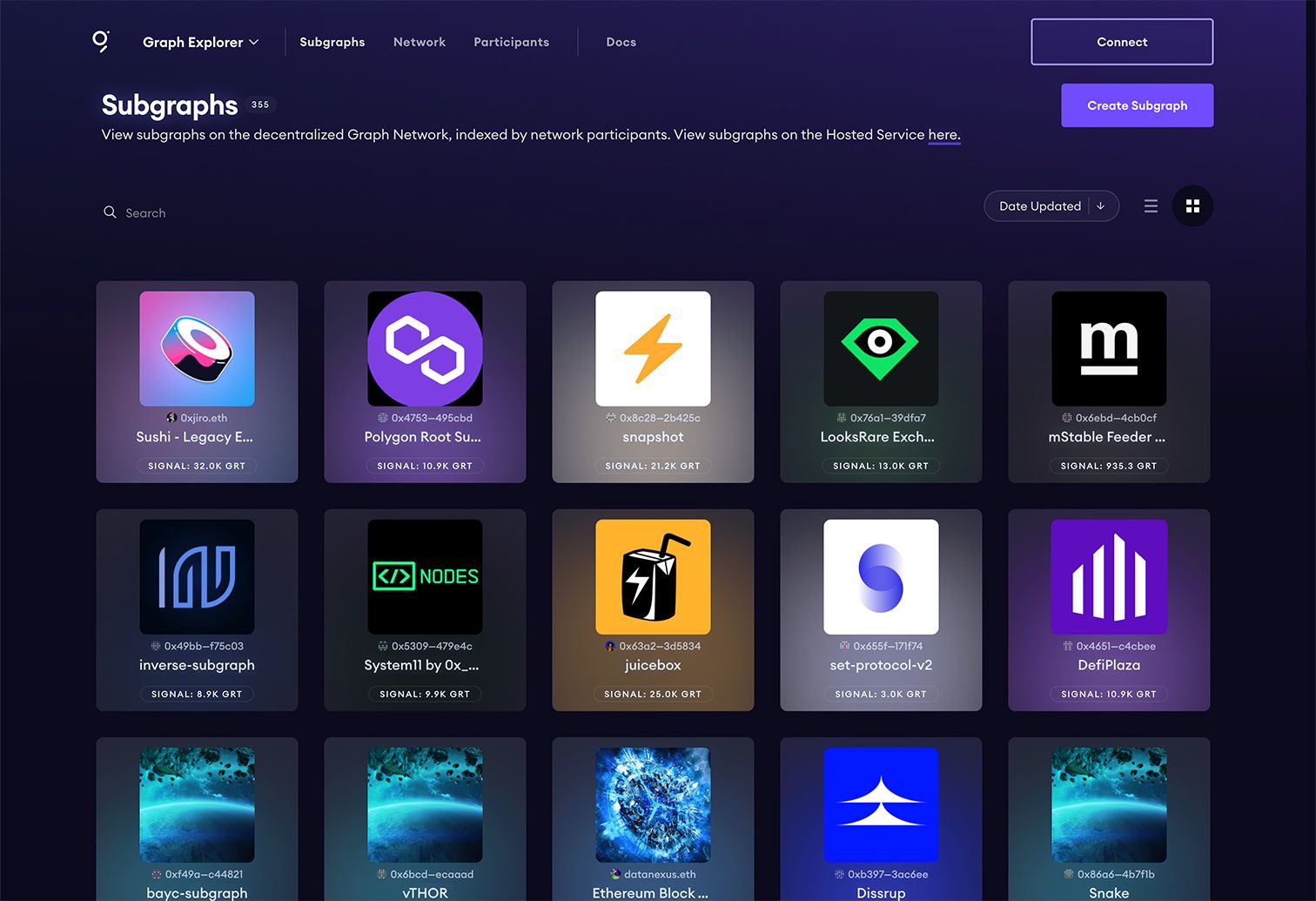Toggle the sort direction arrow

tap(1101, 206)
